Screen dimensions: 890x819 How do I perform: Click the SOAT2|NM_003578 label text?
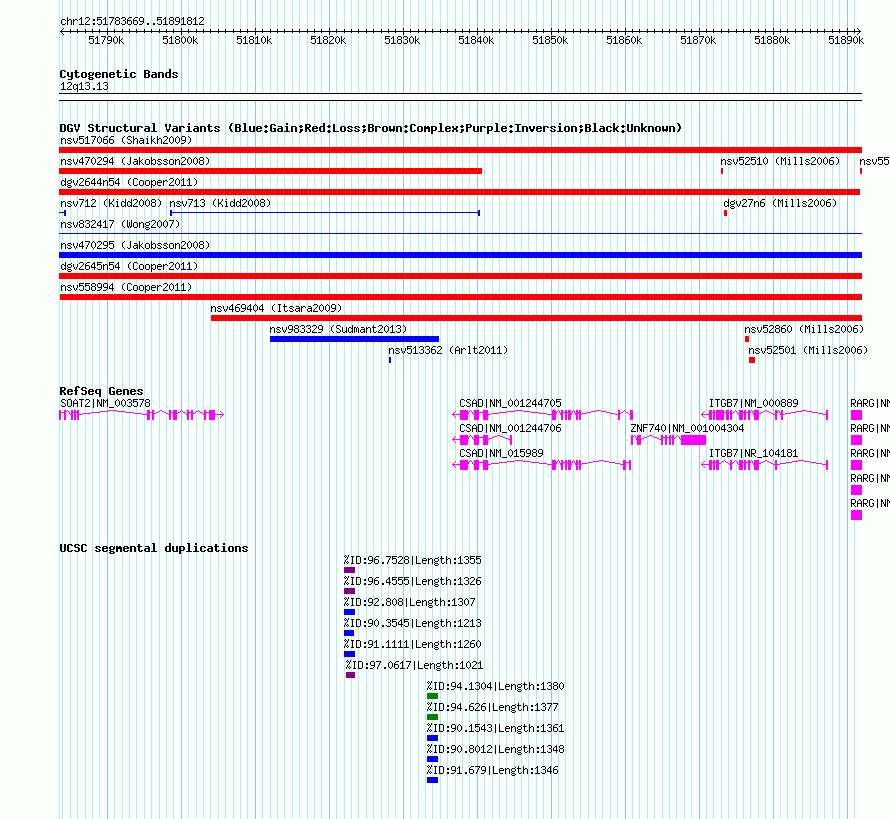click(x=105, y=403)
